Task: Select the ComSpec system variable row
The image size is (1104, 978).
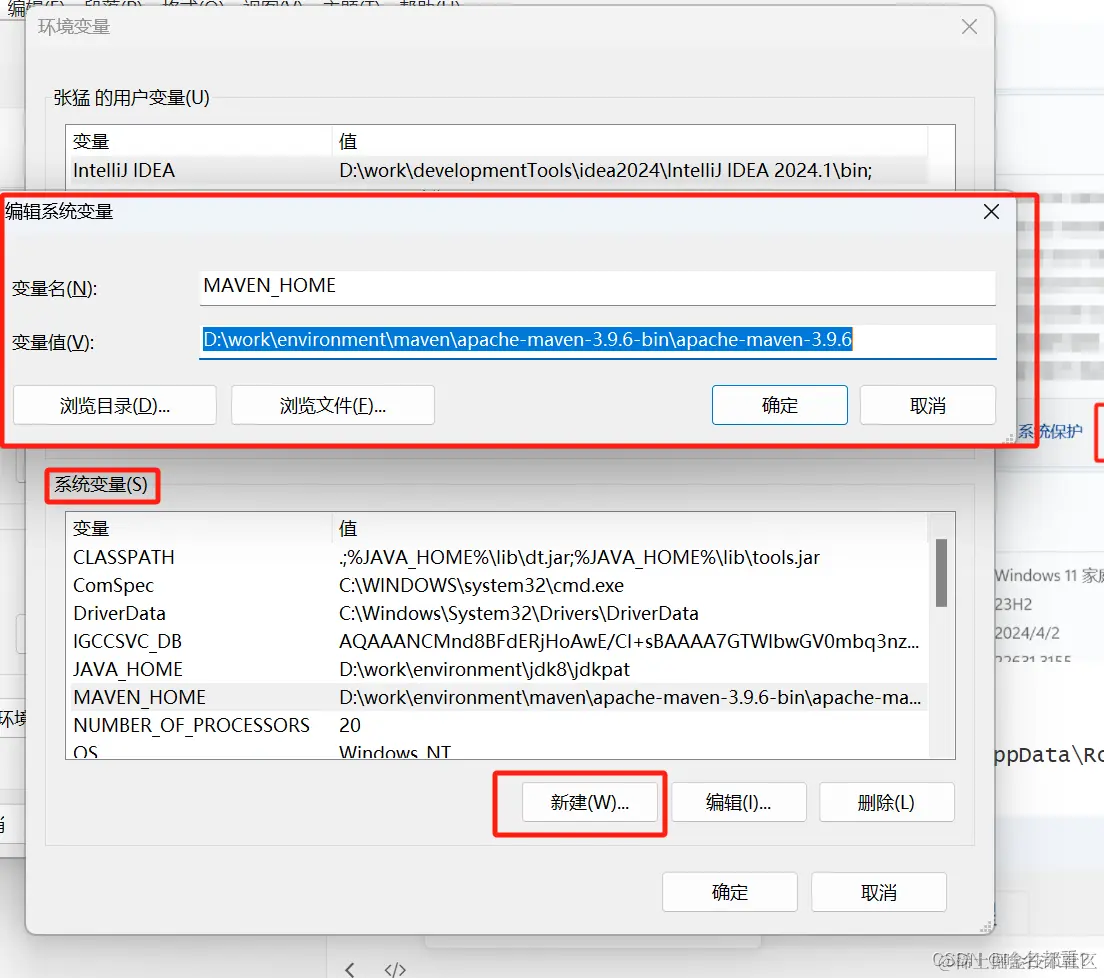Action: pyautogui.click(x=499, y=585)
